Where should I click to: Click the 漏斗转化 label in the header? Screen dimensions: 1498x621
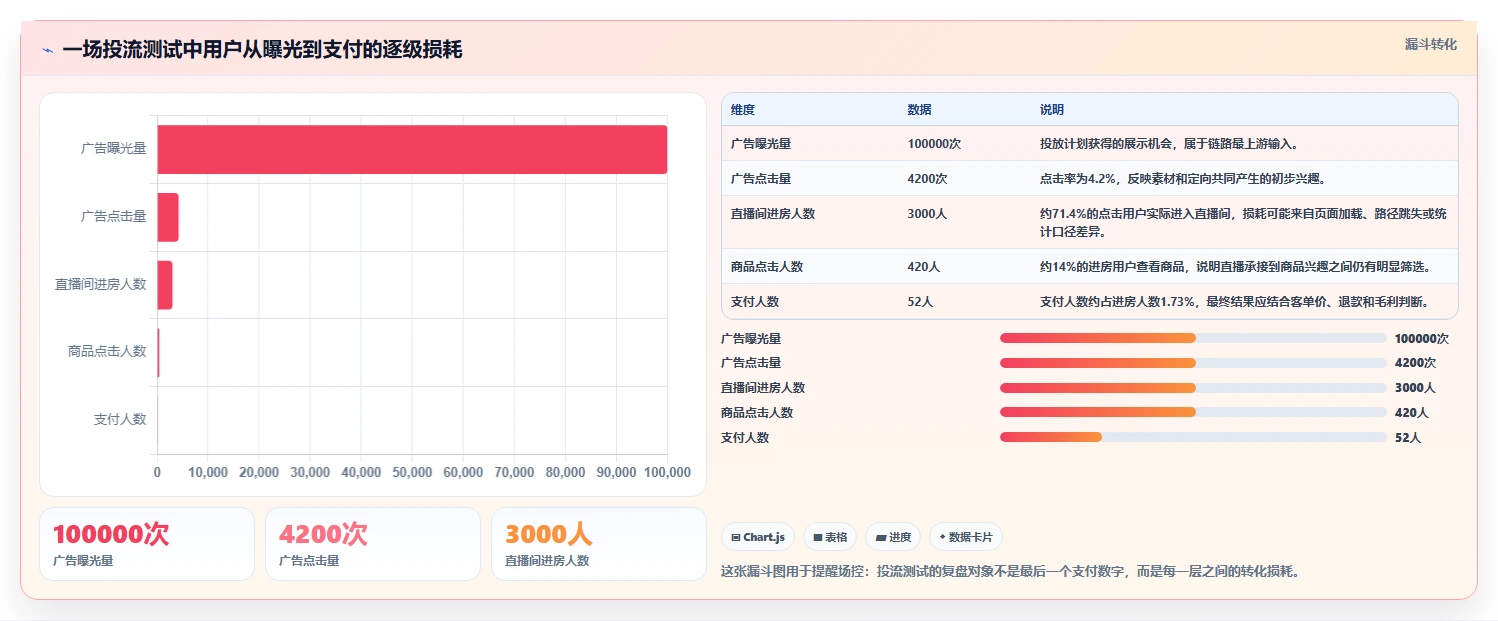[1431, 45]
